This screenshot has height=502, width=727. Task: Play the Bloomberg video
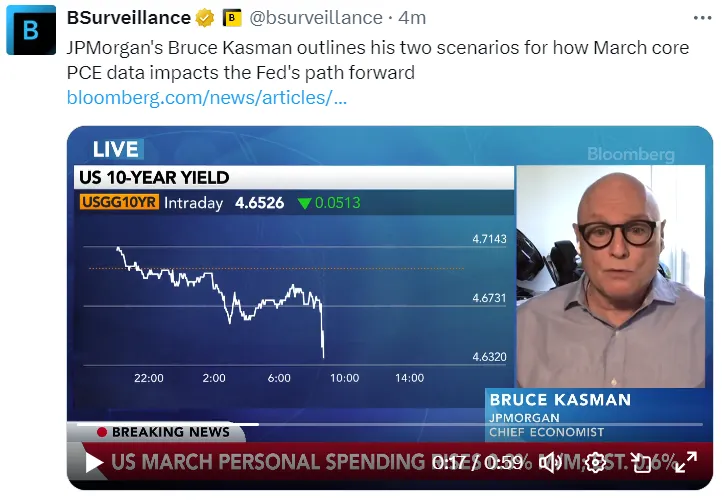tap(93, 463)
